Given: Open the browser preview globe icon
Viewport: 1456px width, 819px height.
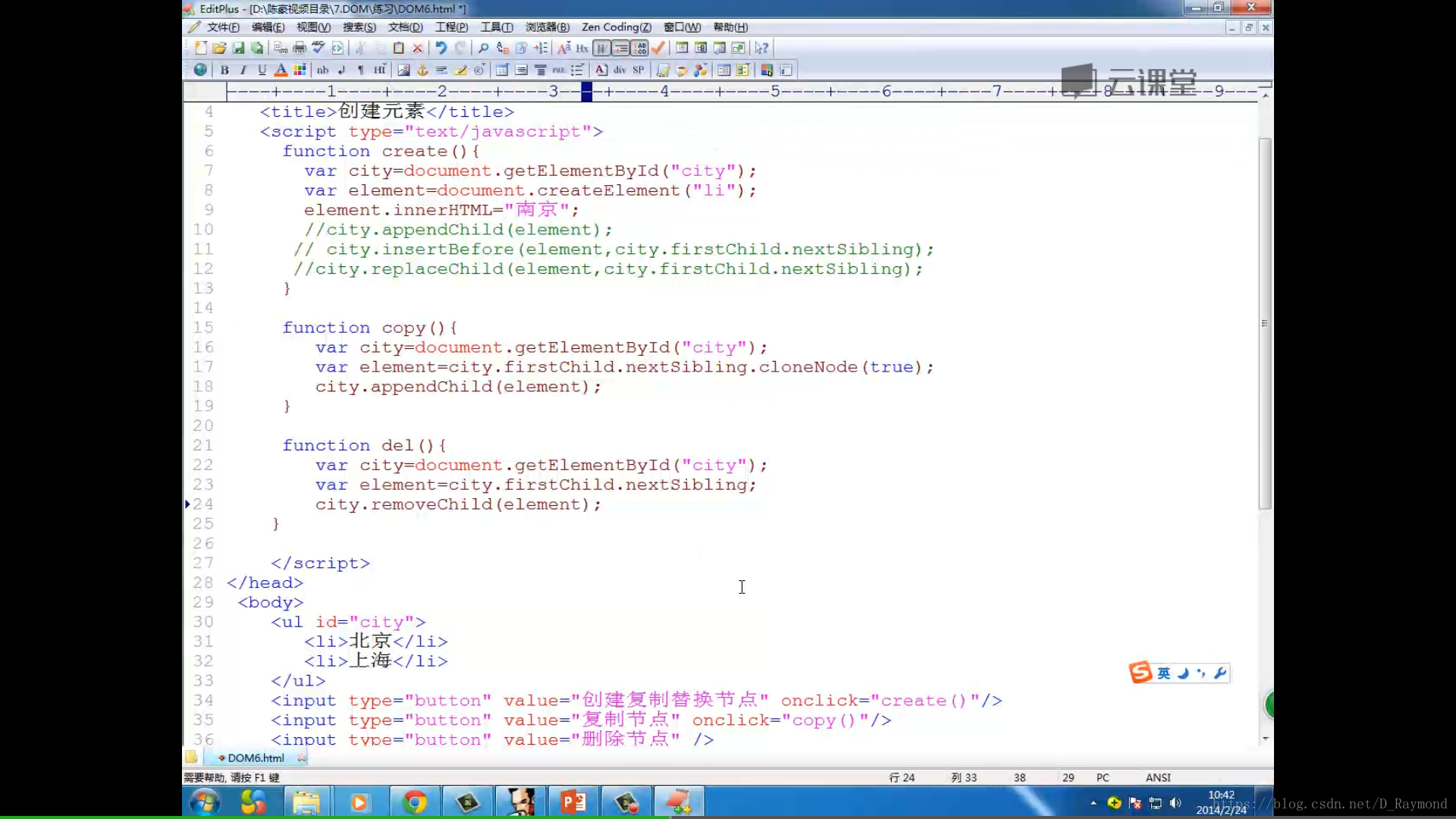Looking at the screenshot, I should point(200,70).
